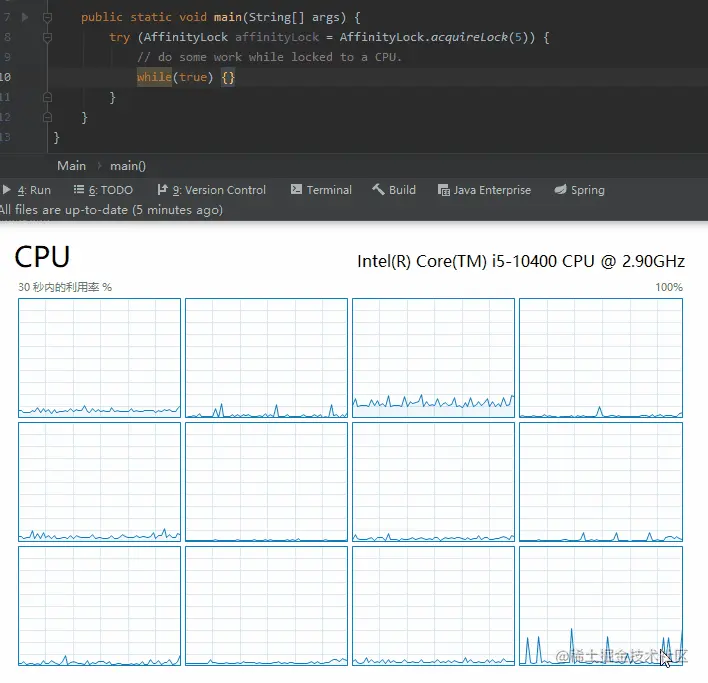Collapse the try block fold marker on line 8
Screen dimensions: 708x683
pos(47,37)
